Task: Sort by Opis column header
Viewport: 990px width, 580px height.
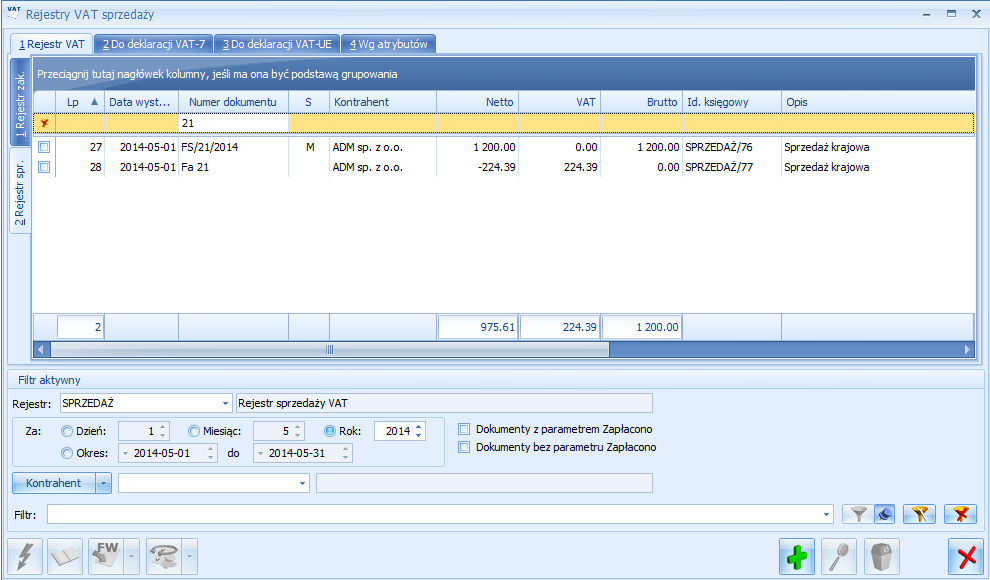Action: [878, 102]
